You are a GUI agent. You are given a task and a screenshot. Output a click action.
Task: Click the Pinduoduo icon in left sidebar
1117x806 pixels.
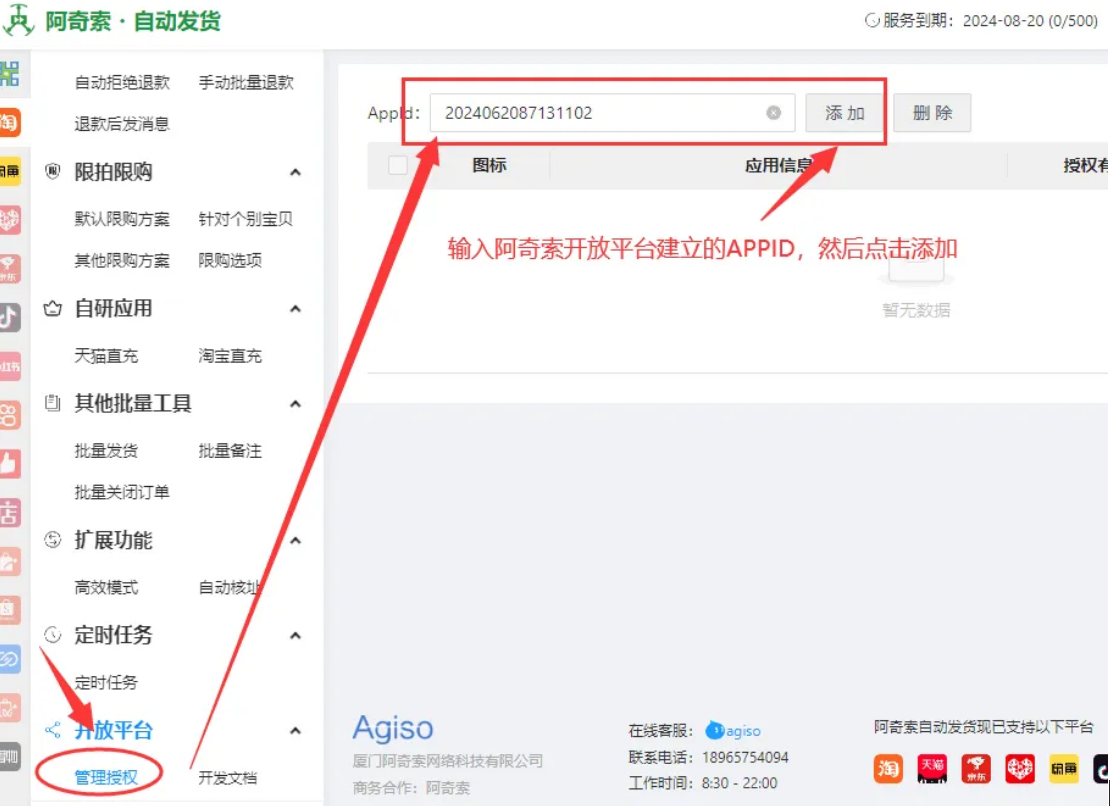pyautogui.click(x=10, y=219)
